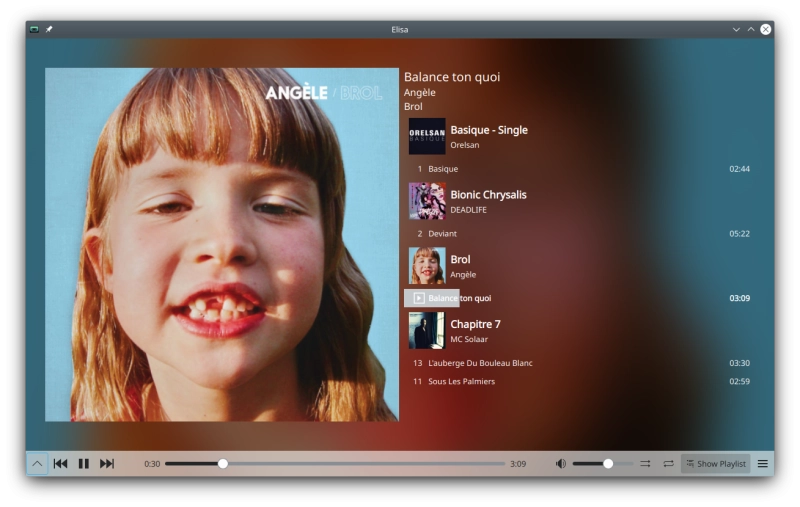This screenshot has height=507, width=800.
Task: Click the Basique - Single album title
Action: pyautogui.click(x=489, y=130)
